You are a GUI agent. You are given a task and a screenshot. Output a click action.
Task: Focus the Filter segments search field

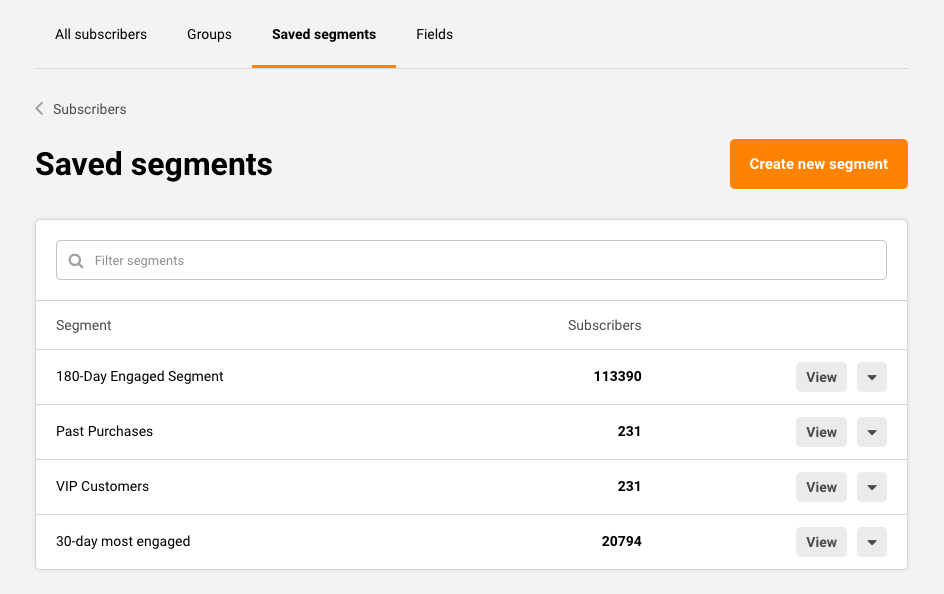pos(480,260)
